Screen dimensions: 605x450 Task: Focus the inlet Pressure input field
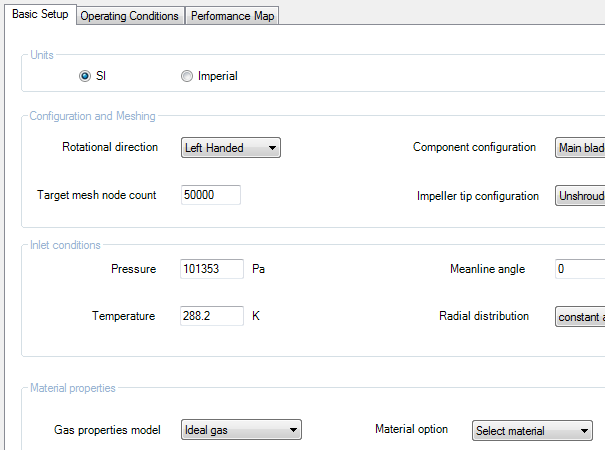(x=212, y=269)
